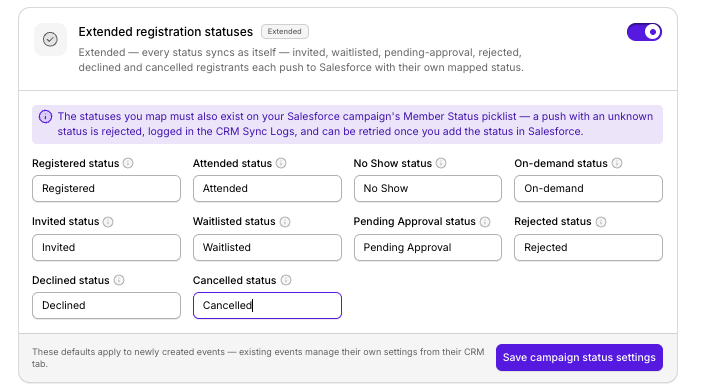Screen dimensions: 704x391
Task: Focus the No Show status input field
Action: pyautogui.click(x=427, y=189)
